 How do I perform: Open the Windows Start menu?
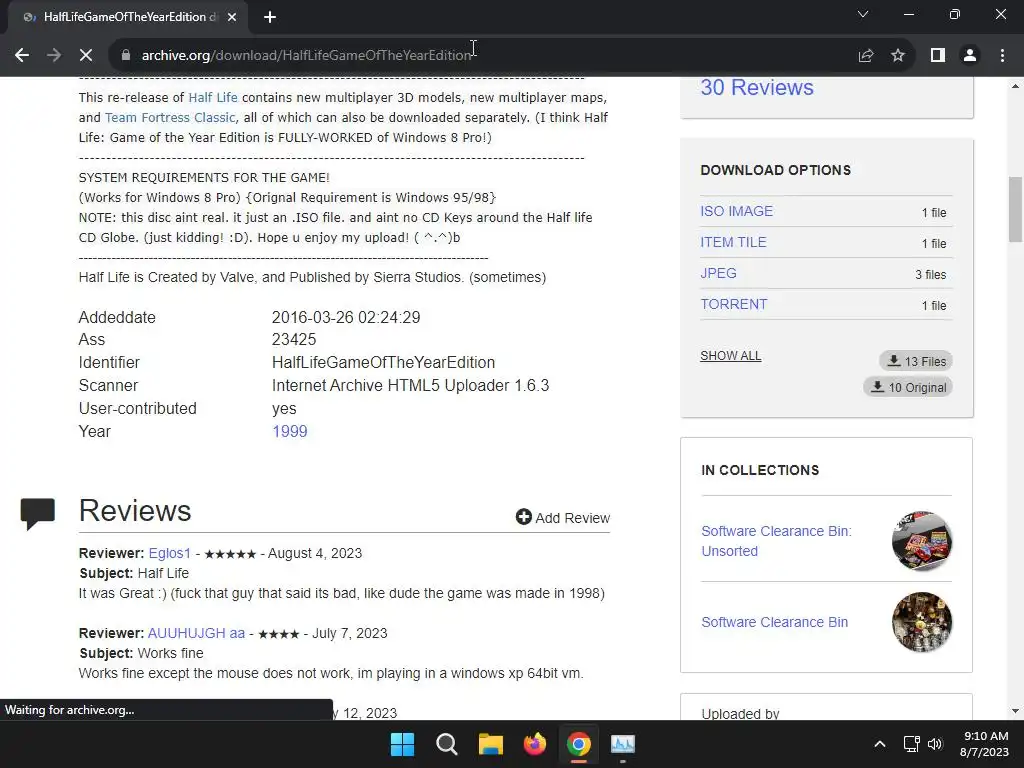pos(402,744)
